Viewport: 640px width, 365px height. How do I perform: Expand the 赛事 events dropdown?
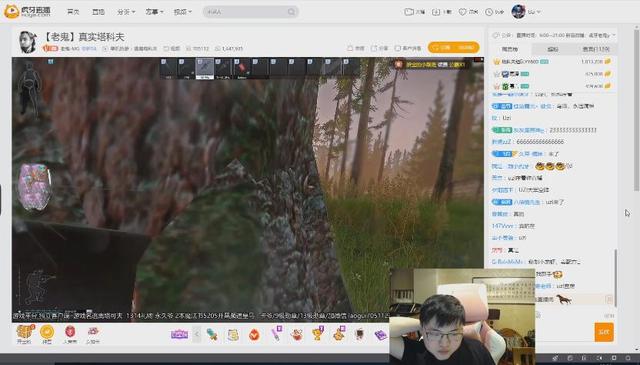click(x=154, y=12)
